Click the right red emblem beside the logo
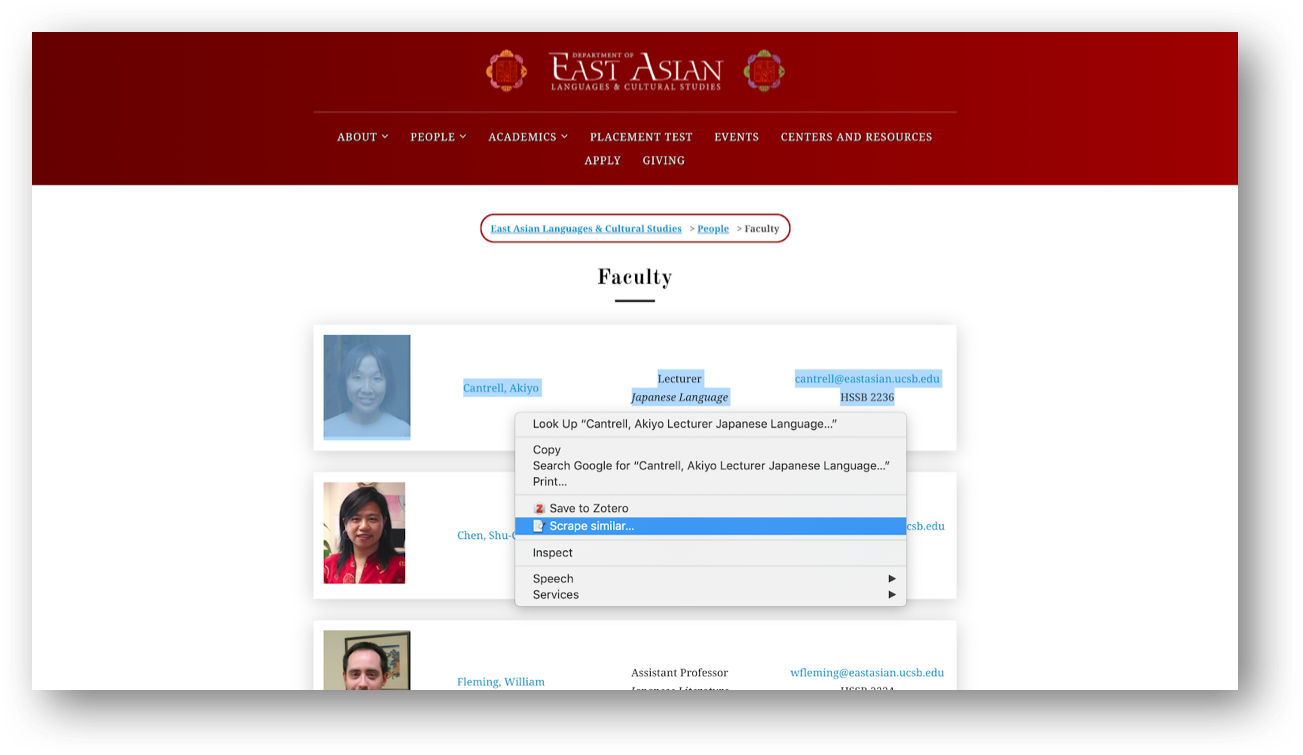Image resolution: width=1303 pixels, height=755 pixels. [764, 71]
